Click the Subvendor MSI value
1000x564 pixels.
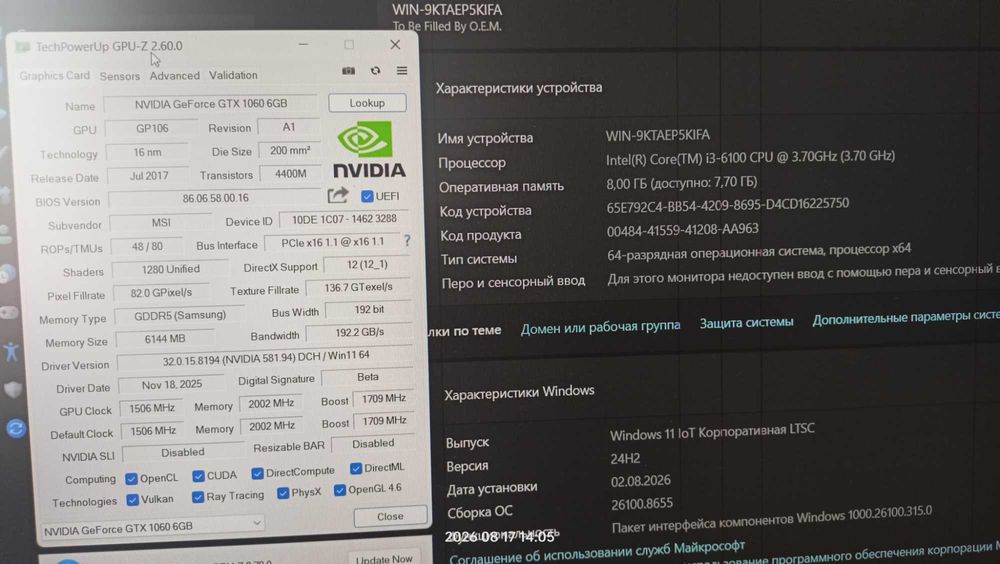tap(161, 223)
